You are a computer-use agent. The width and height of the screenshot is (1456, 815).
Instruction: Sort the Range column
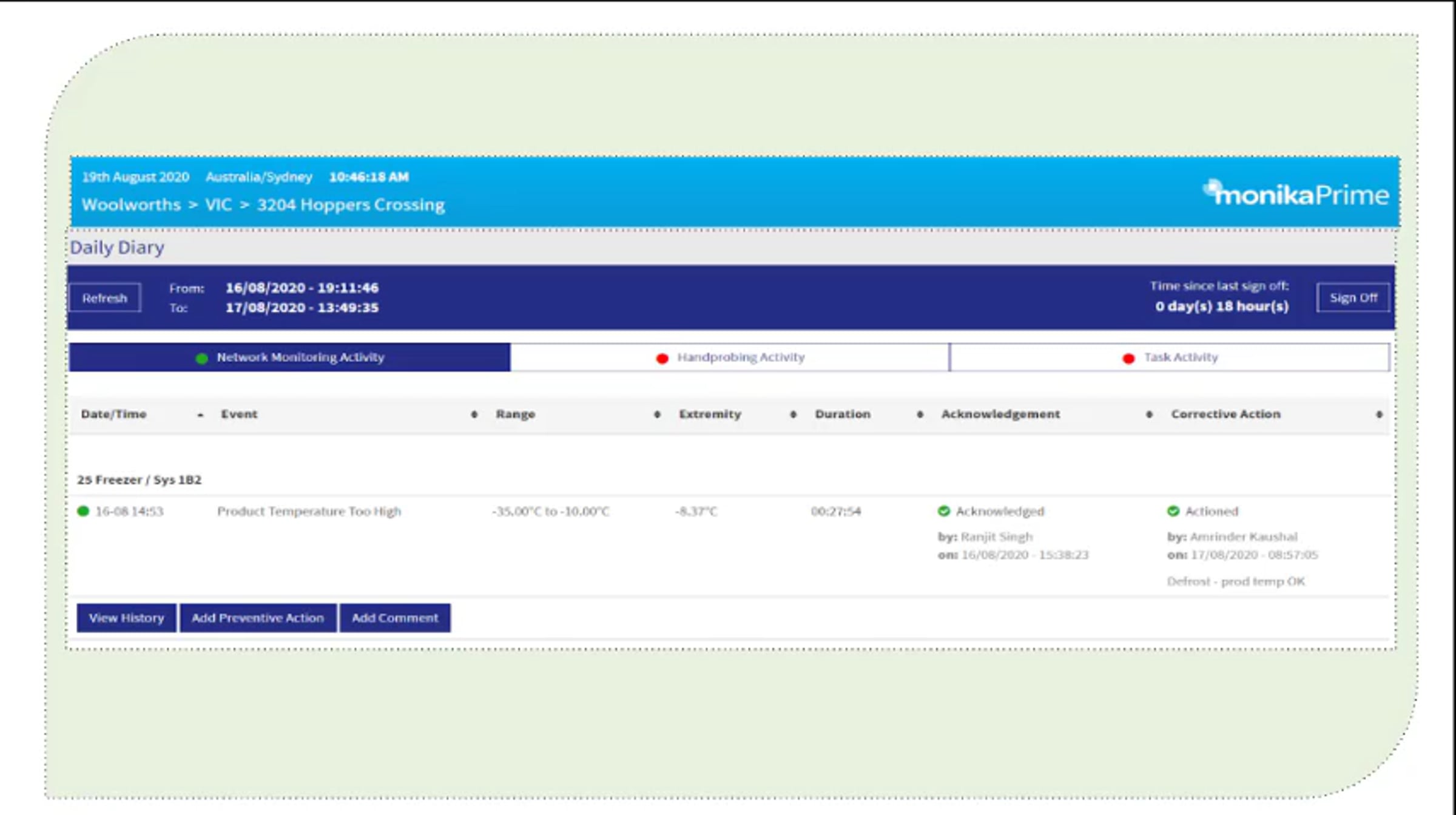point(656,414)
